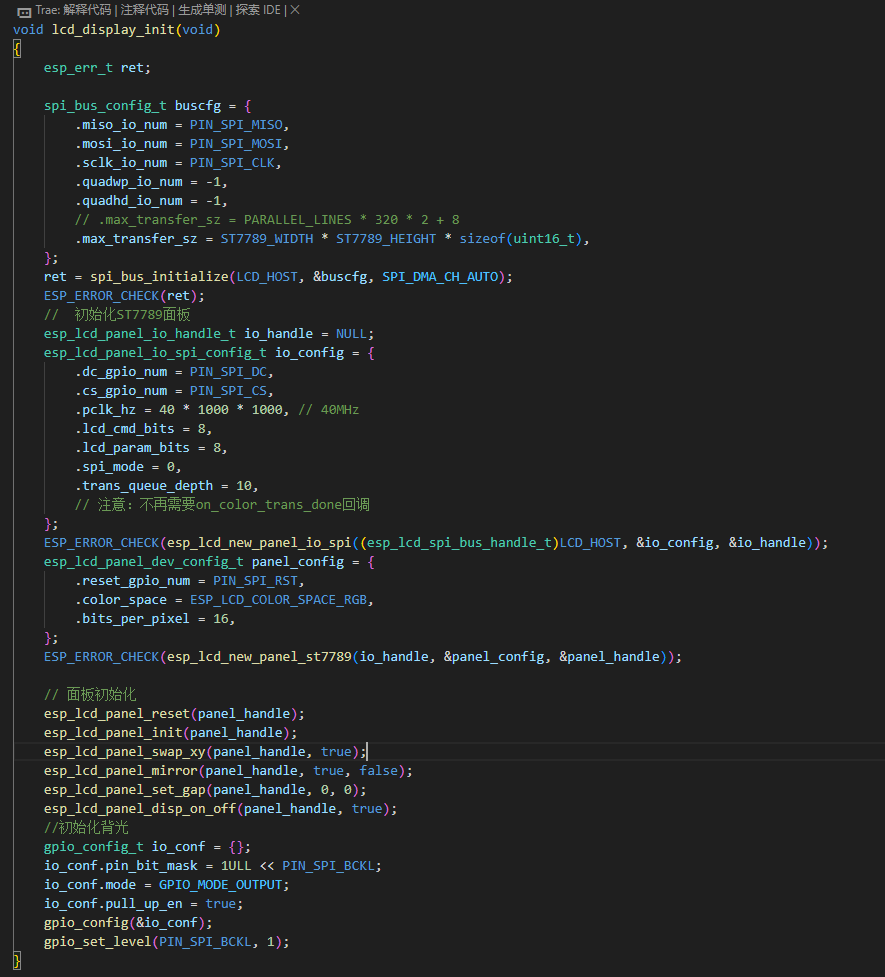Click the .lcd_param_bits field
The width and height of the screenshot is (885, 977).
[132, 448]
